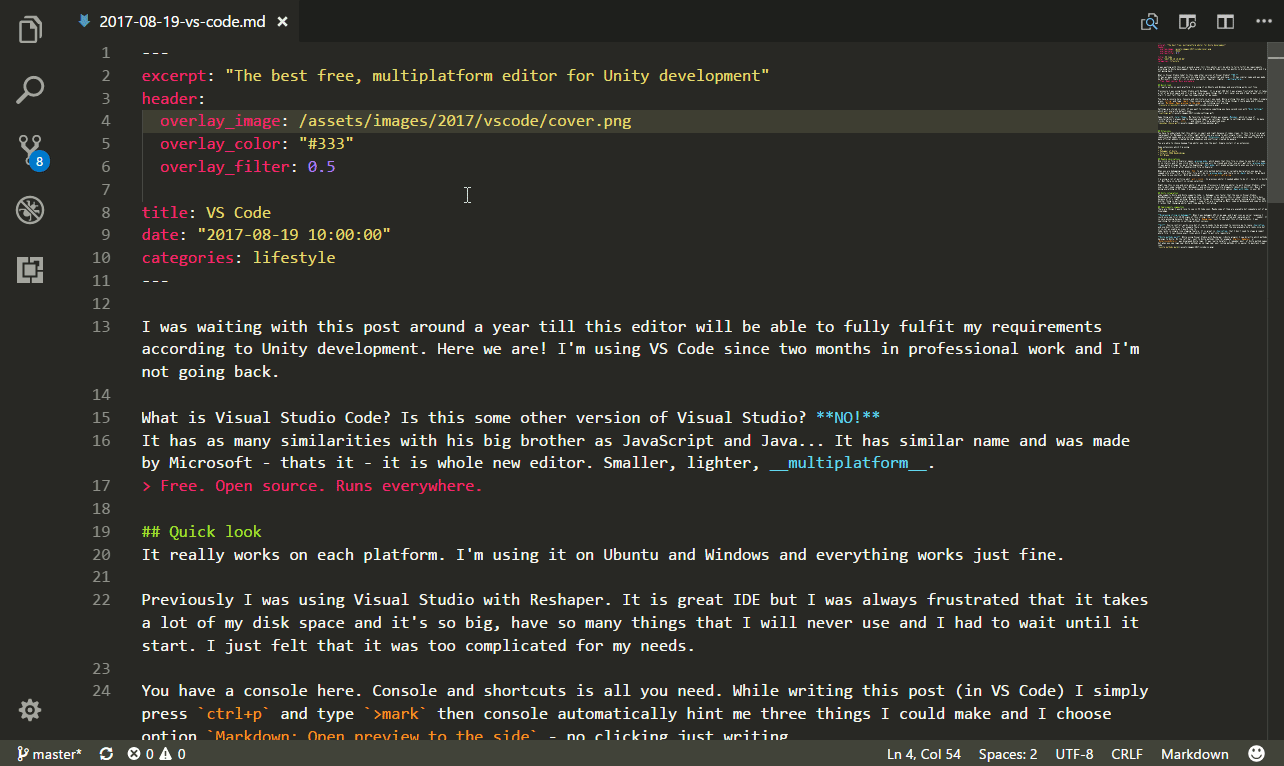Click the Markdown file icon on the tab
1284x766 pixels.
[x=84, y=21]
